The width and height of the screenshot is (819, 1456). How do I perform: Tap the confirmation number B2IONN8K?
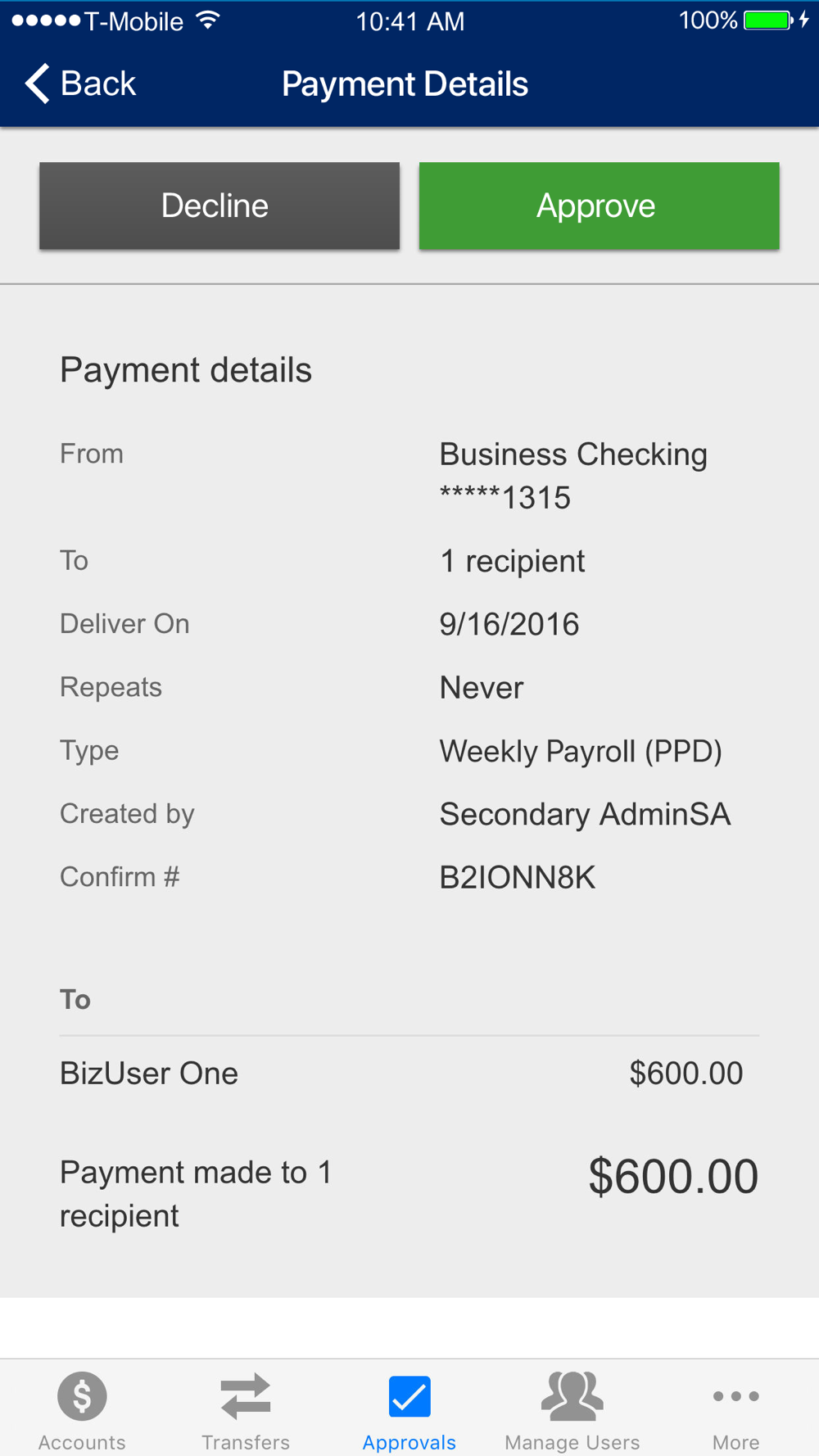click(x=518, y=878)
